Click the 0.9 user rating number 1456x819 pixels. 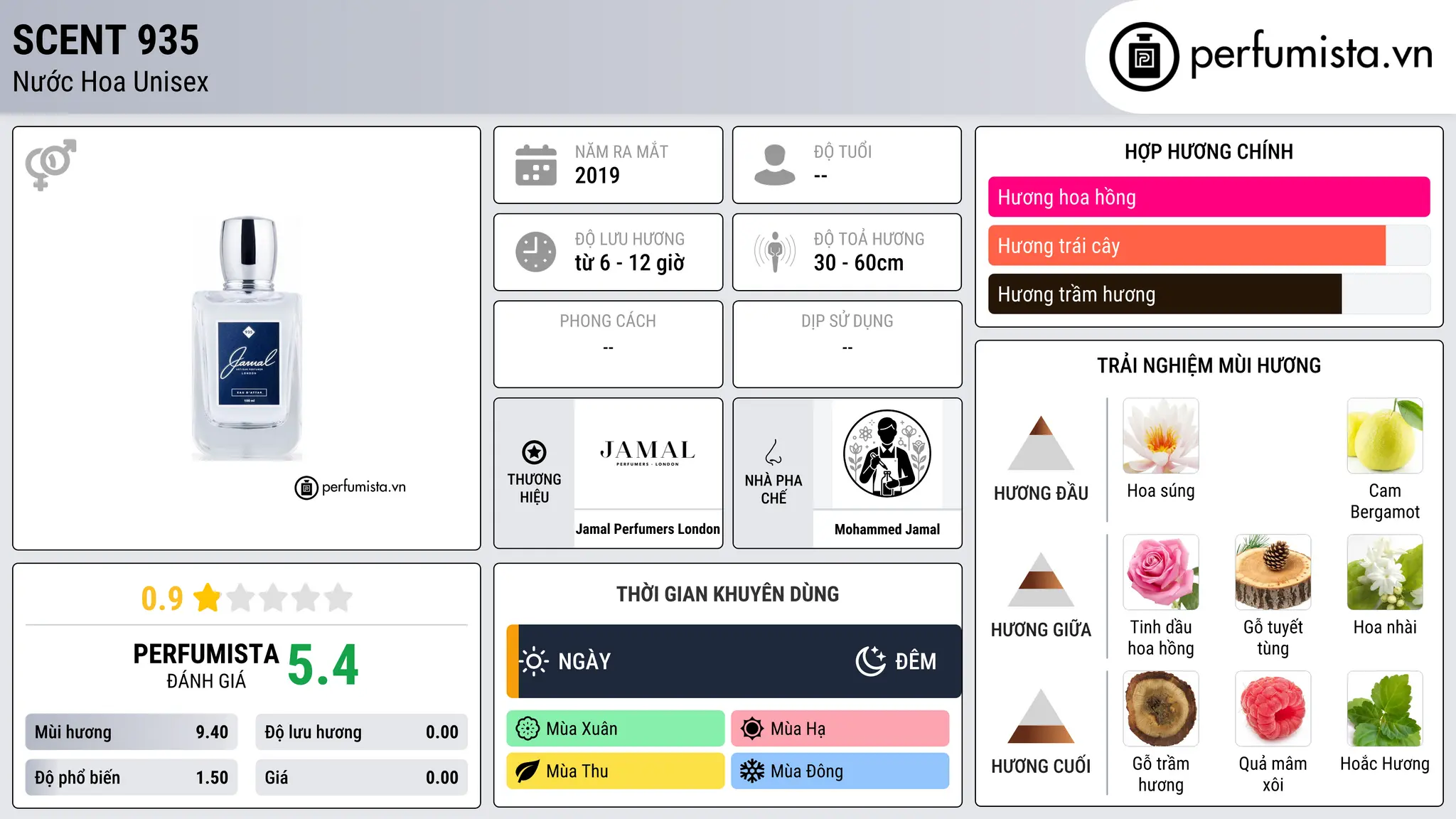coord(162,599)
